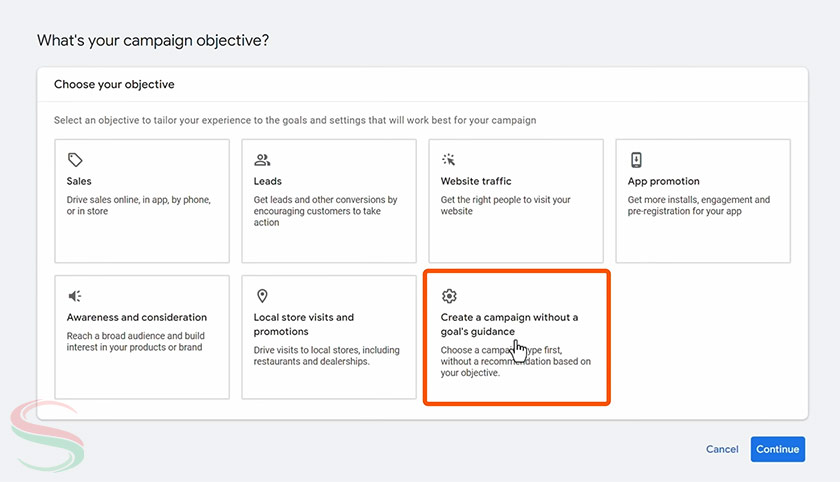This screenshot has width=840, height=482.
Task: Click the Awareness and consideration megaphone icon
Action: click(x=75, y=296)
